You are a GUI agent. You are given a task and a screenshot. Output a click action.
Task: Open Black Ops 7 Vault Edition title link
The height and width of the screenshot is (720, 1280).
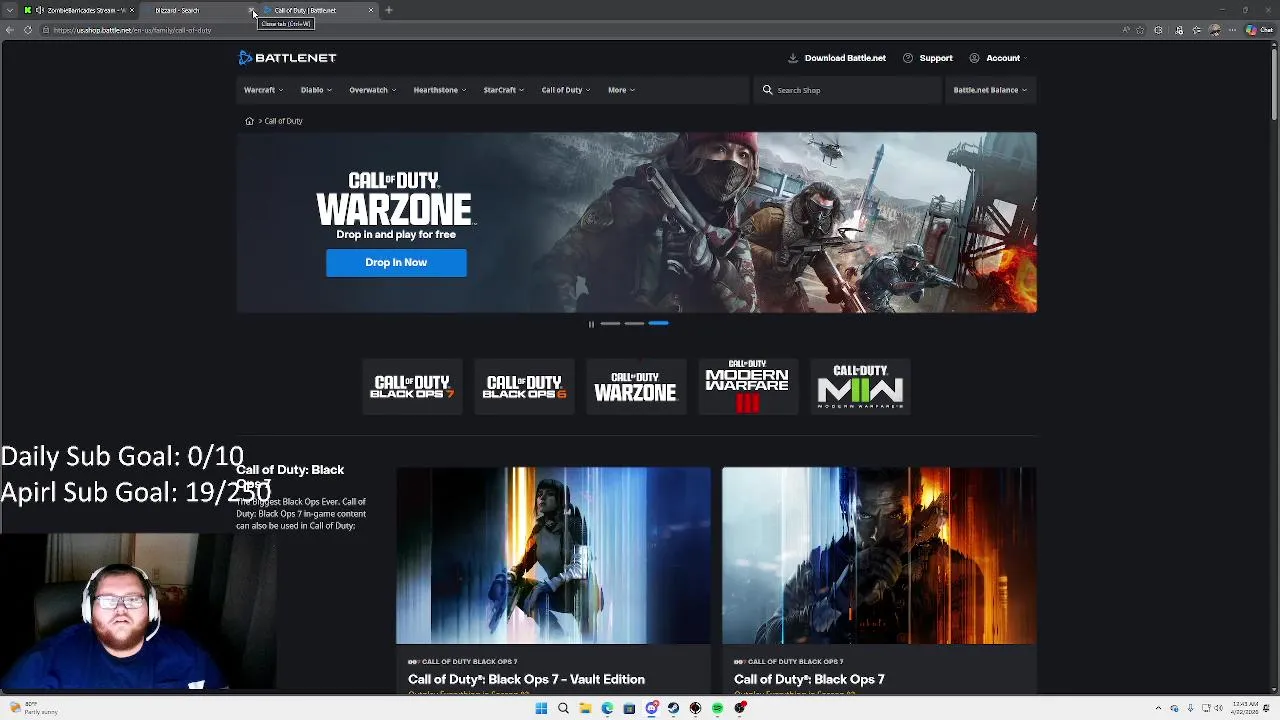click(x=526, y=679)
